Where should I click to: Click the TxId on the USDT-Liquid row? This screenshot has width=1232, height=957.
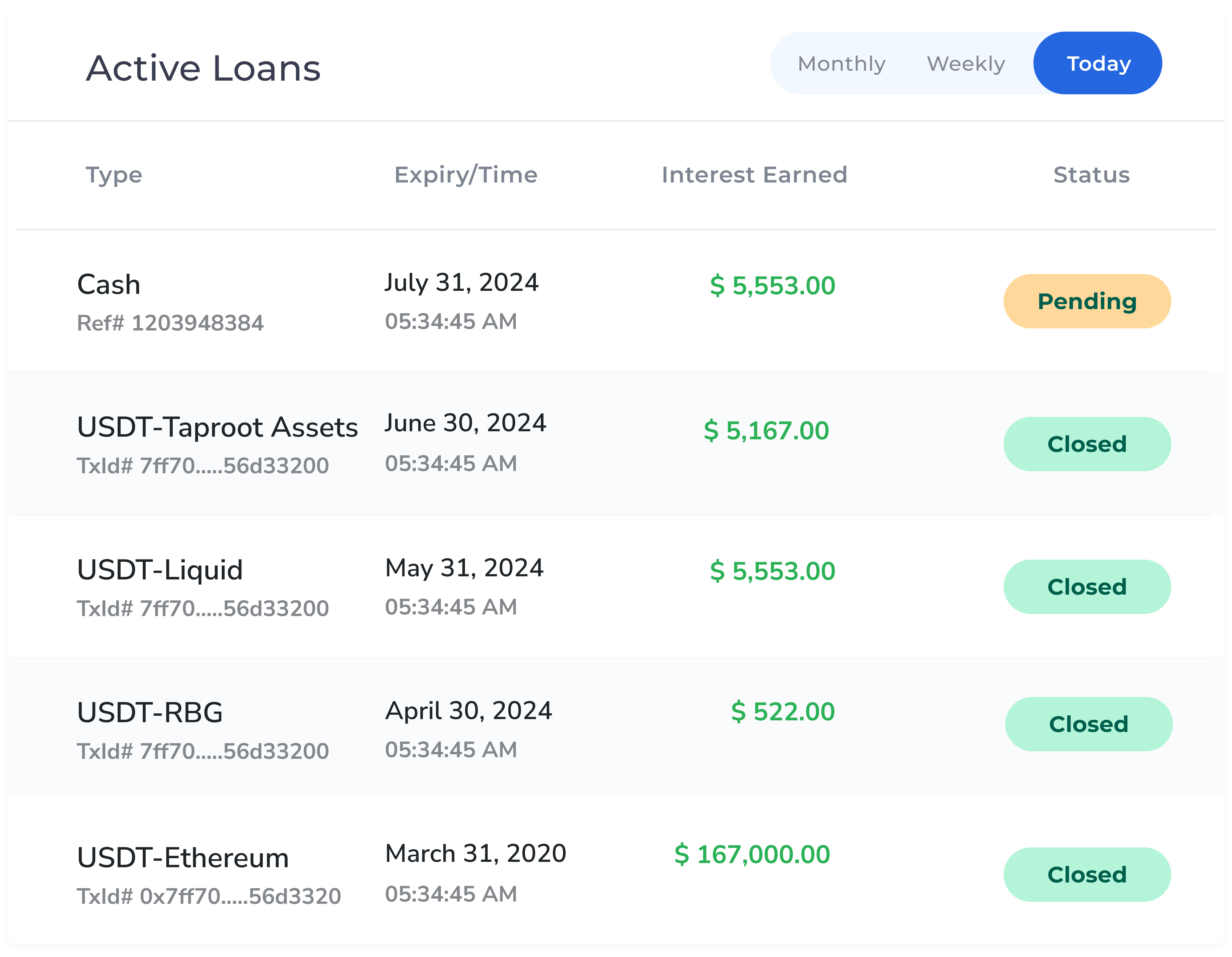pyautogui.click(x=204, y=607)
